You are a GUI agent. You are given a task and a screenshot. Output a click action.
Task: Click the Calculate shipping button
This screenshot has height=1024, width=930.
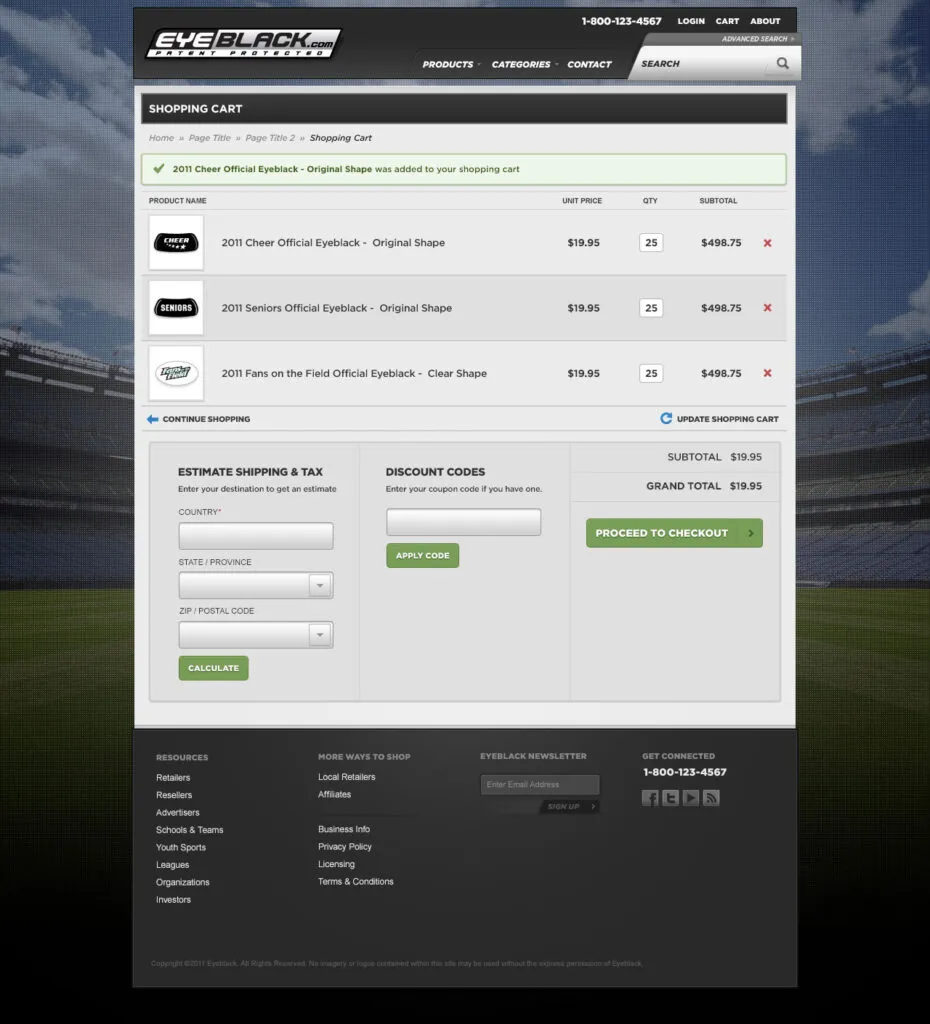tap(214, 668)
